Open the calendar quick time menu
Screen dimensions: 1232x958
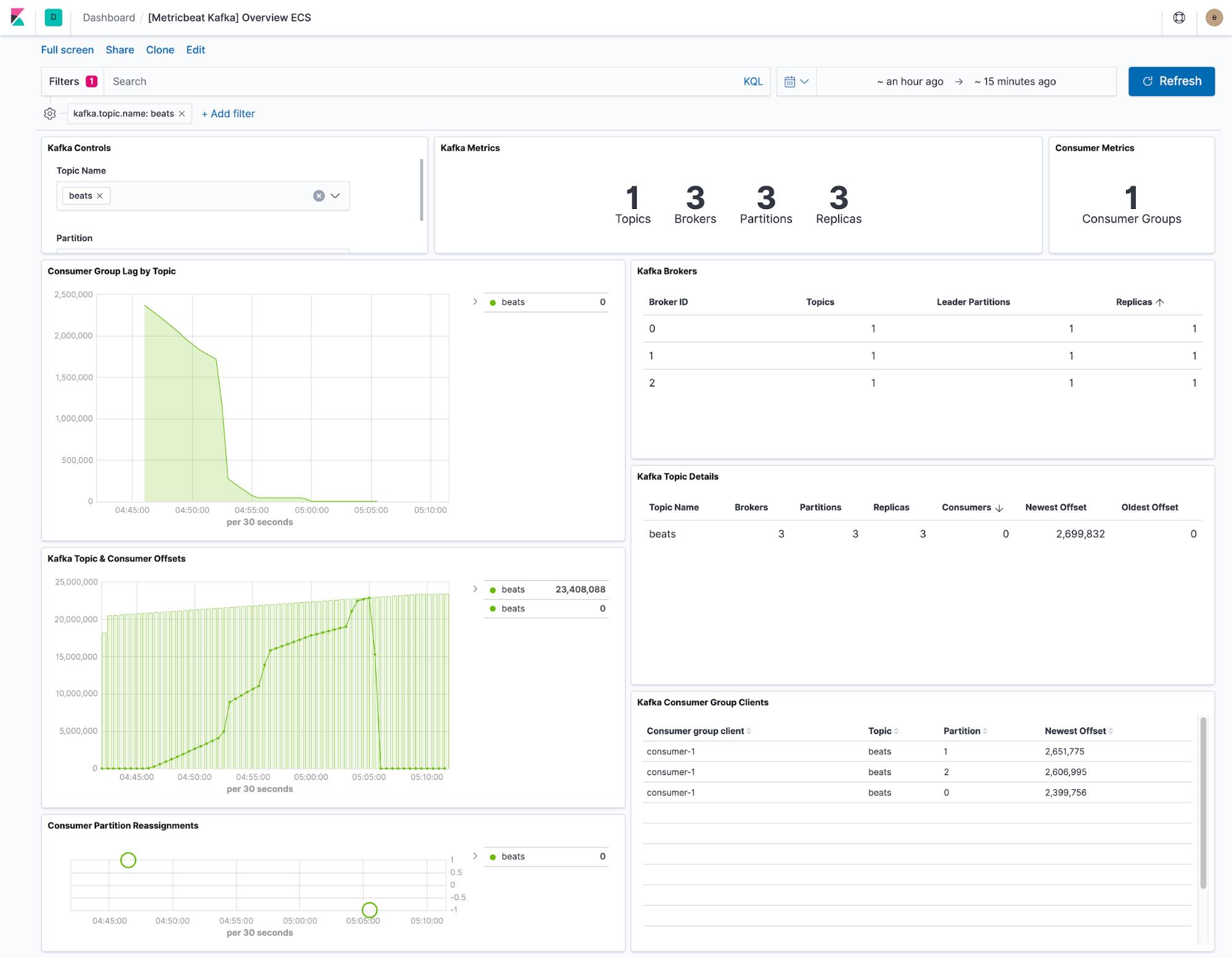click(796, 81)
